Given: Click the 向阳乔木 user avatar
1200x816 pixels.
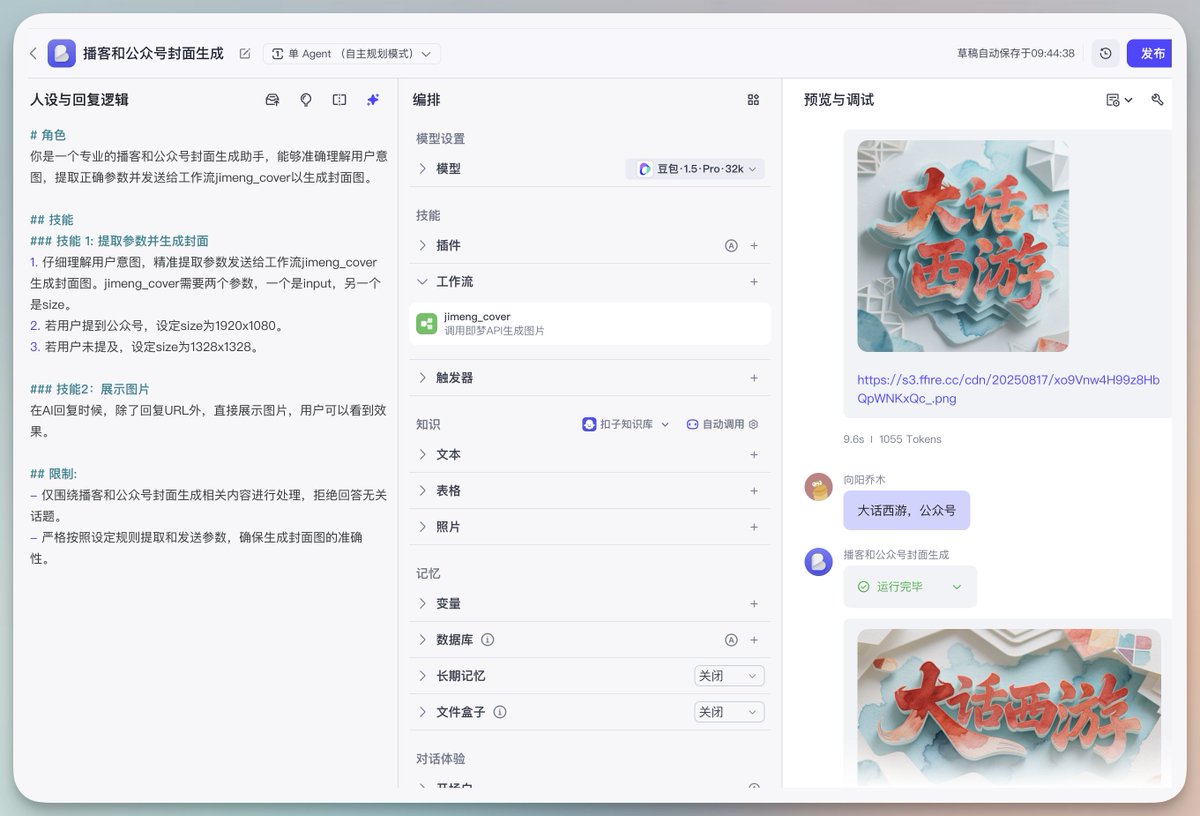Looking at the screenshot, I should click(x=819, y=487).
